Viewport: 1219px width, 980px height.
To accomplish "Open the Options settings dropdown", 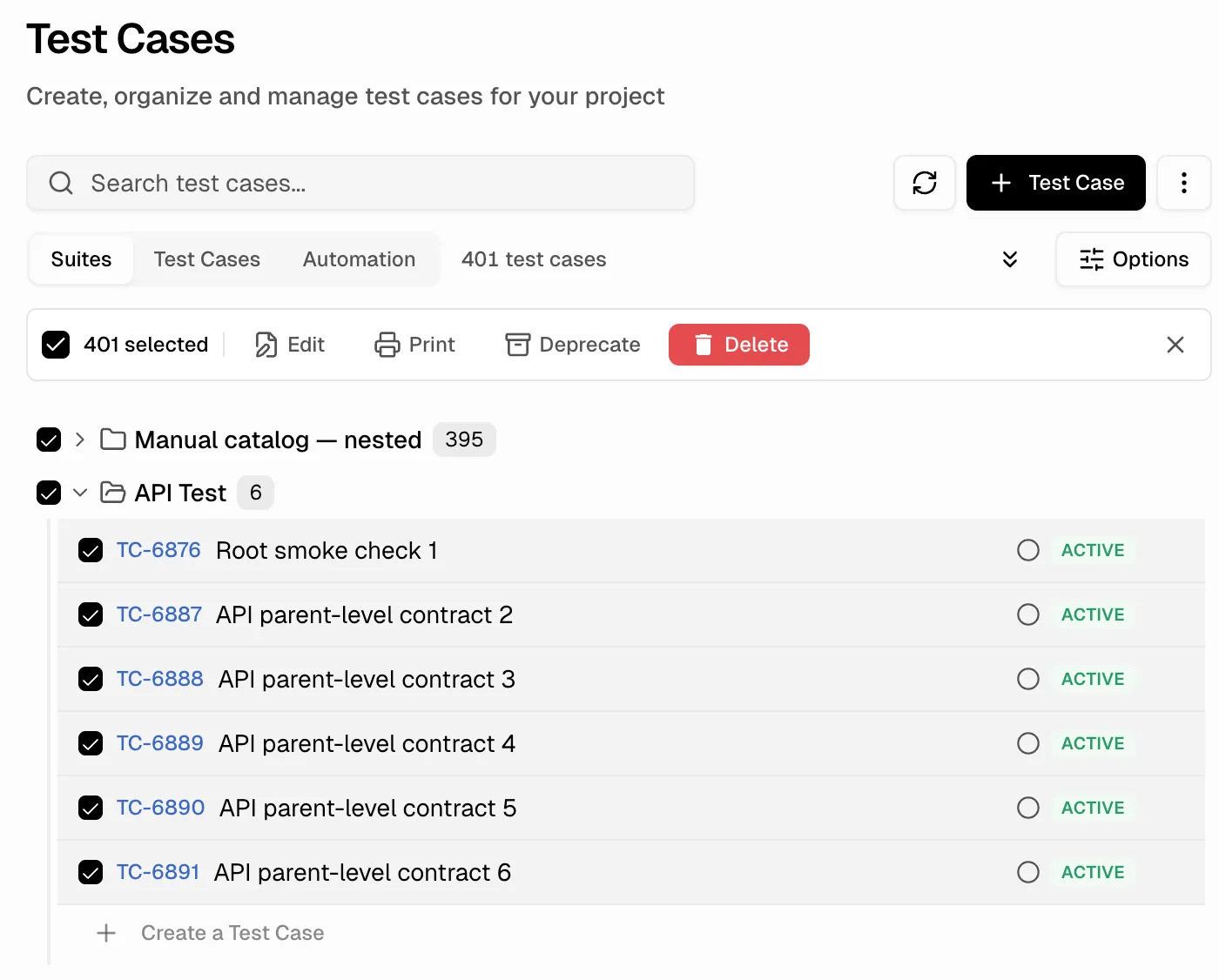I will tap(1133, 259).
